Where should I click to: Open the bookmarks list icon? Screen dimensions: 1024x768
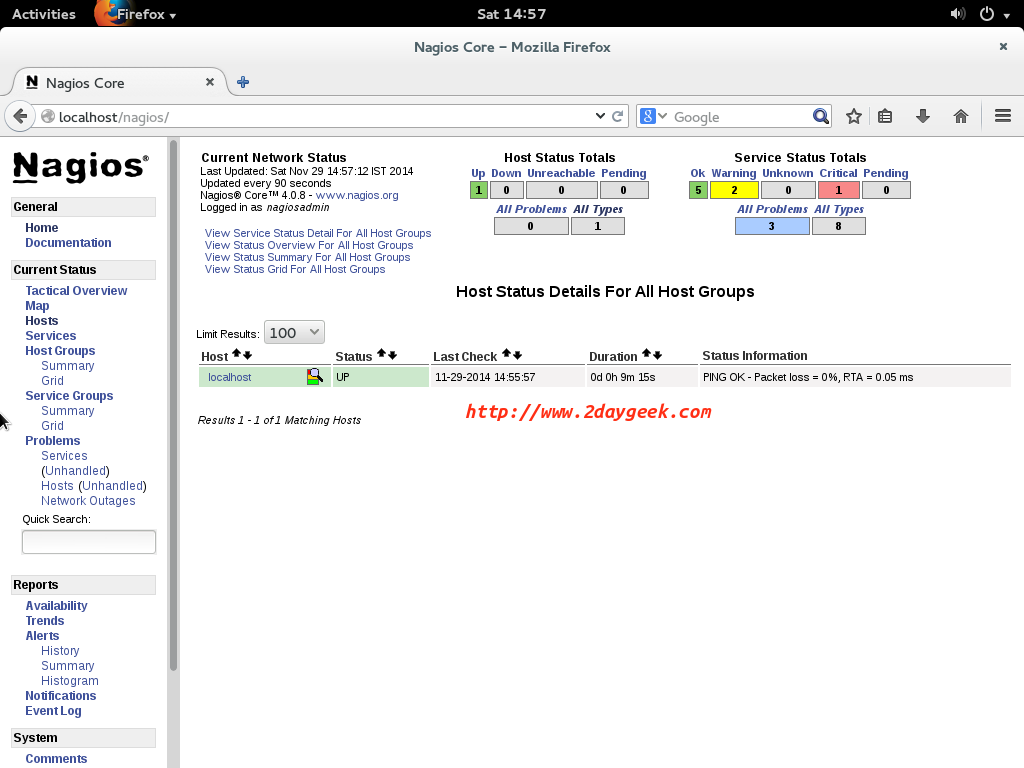click(x=885, y=116)
